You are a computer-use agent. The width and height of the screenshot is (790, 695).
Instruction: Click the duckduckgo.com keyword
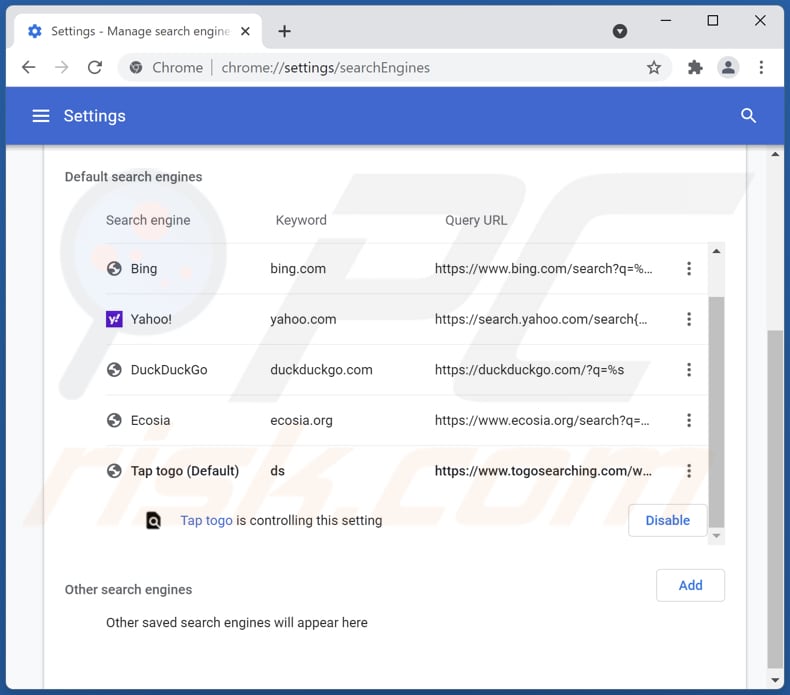pyautogui.click(x=321, y=369)
